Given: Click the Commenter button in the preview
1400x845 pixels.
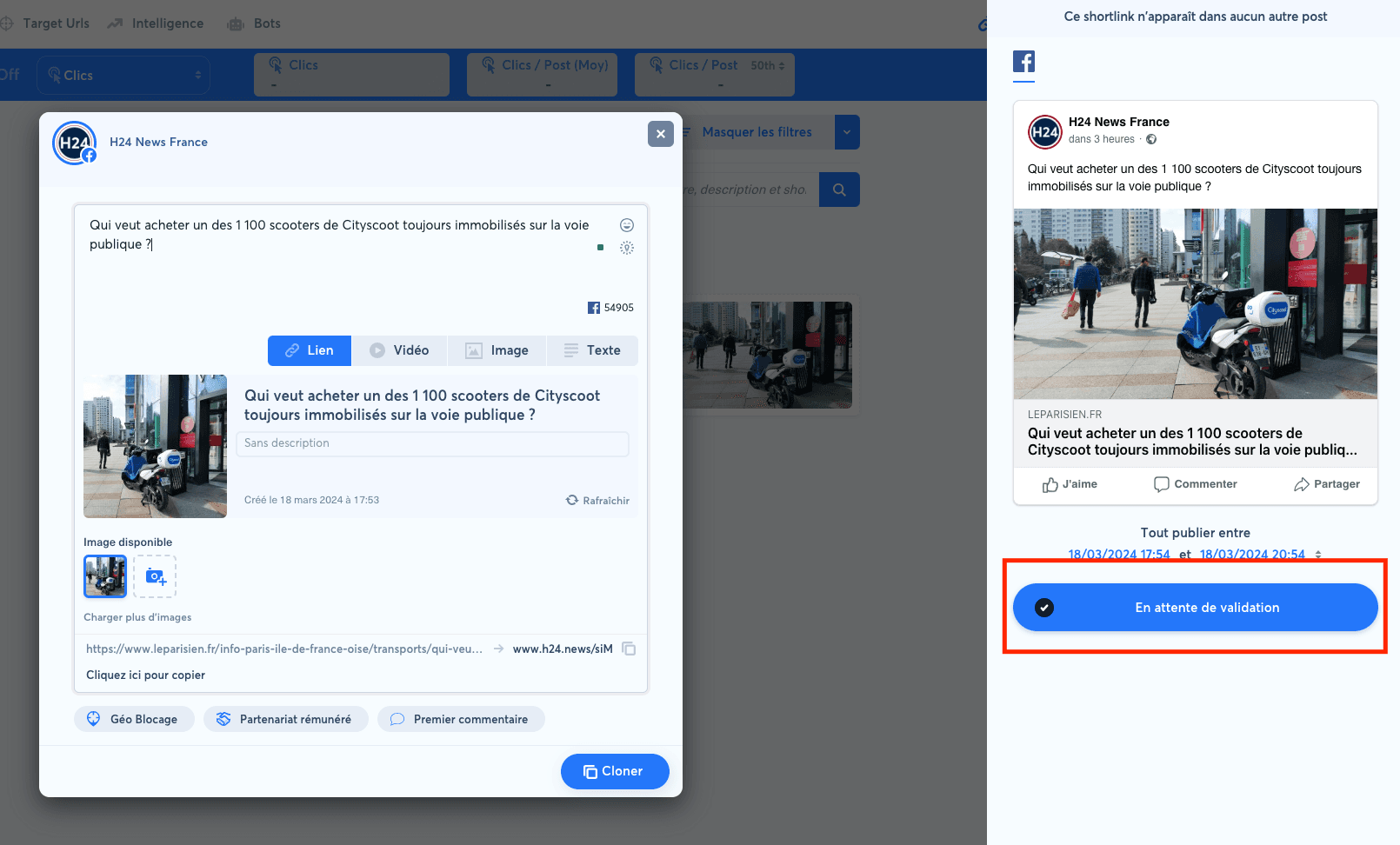Looking at the screenshot, I should [x=1195, y=484].
